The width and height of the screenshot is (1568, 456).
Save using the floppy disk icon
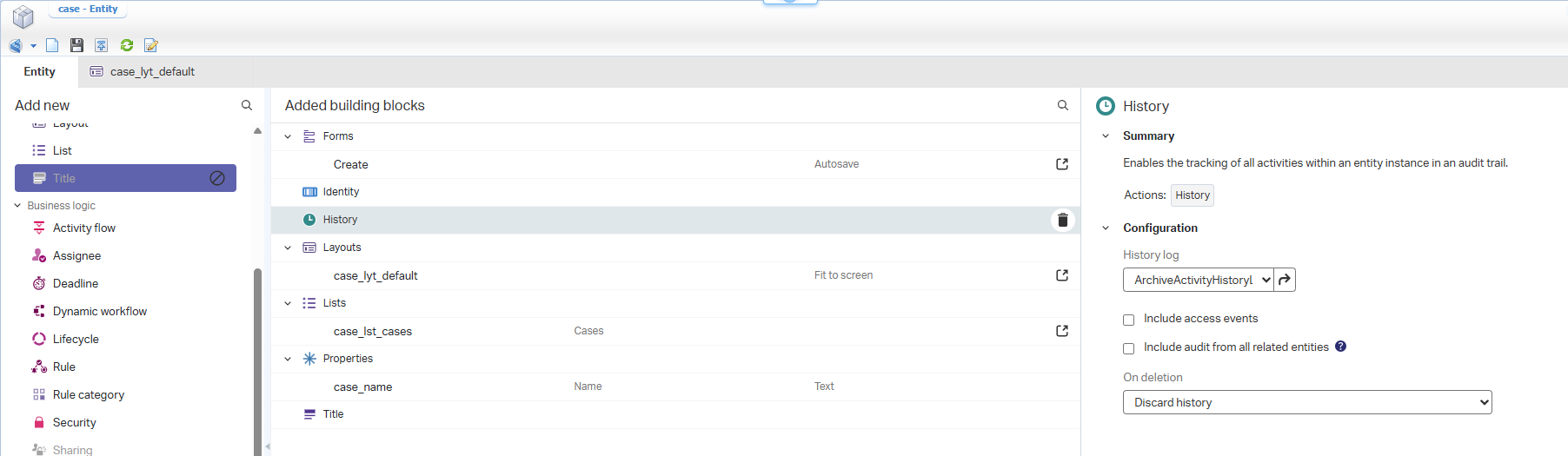click(76, 45)
